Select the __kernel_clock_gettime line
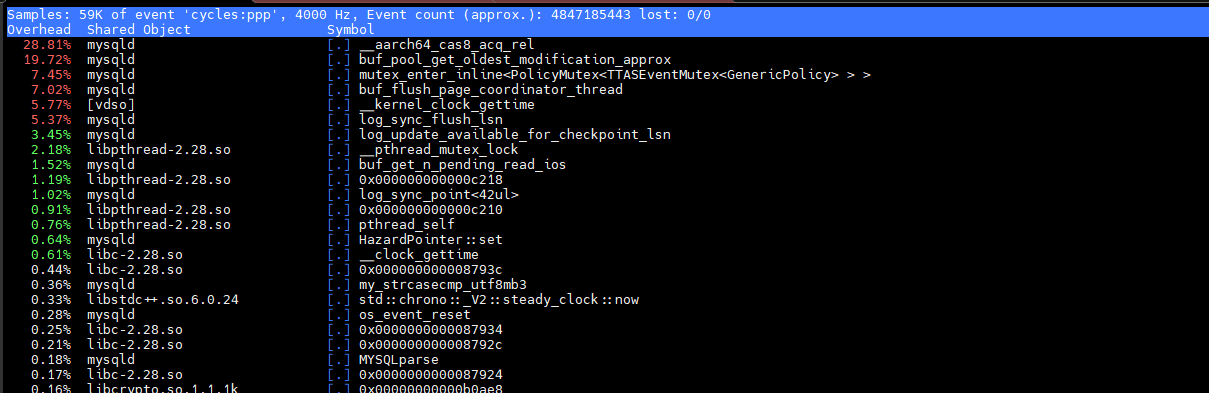Image resolution: width=1209 pixels, height=393 pixels. (x=604, y=105)
